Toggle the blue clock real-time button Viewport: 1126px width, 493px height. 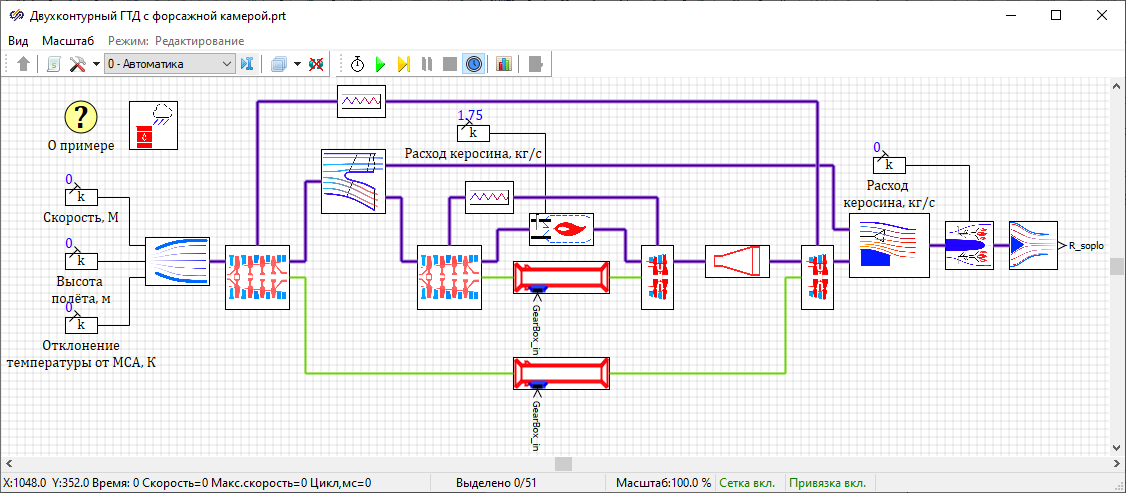[x=474, y=64]
